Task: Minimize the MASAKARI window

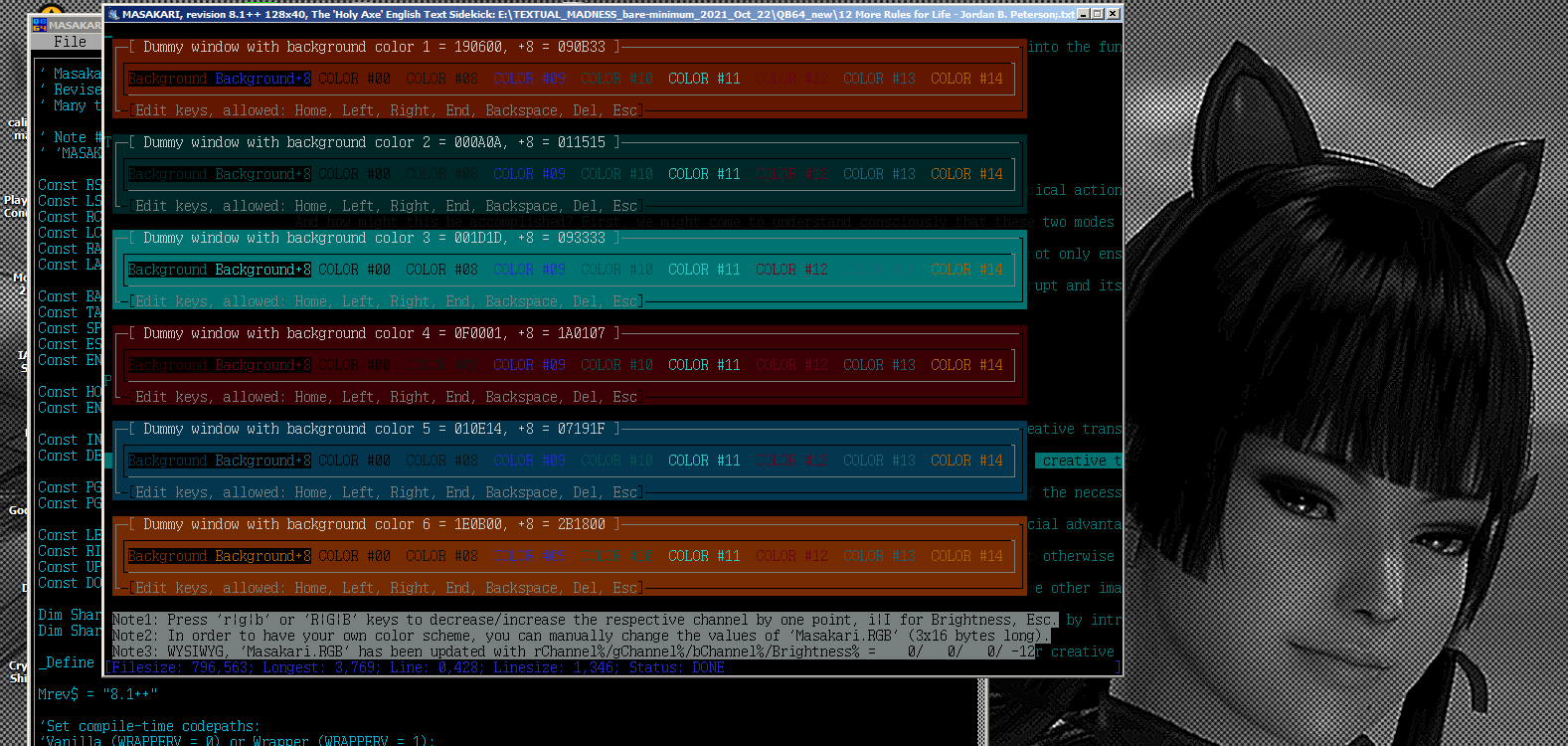Action: pyautogui.click(x=1083, y=14)
